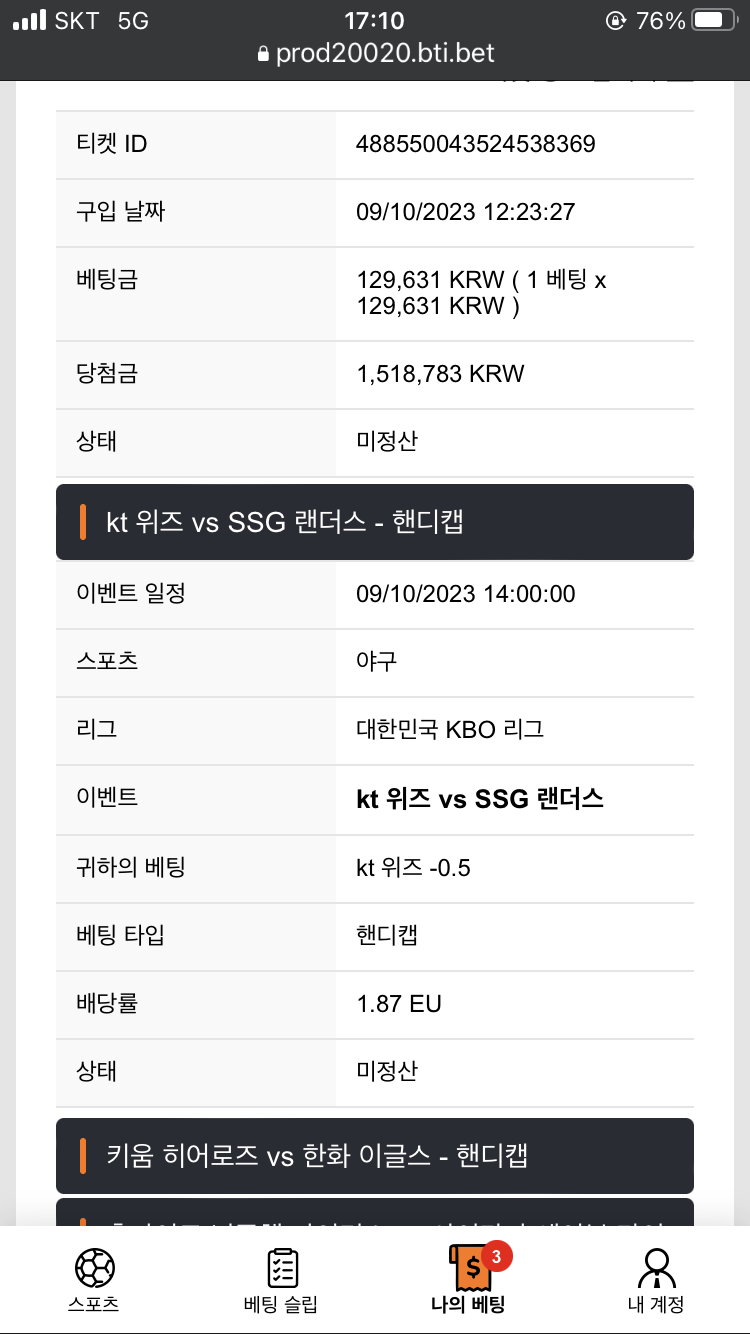Open the 스포츠 soccer ball icon
Viewport: 750px width, 1334px height.
coord(94,1268)
